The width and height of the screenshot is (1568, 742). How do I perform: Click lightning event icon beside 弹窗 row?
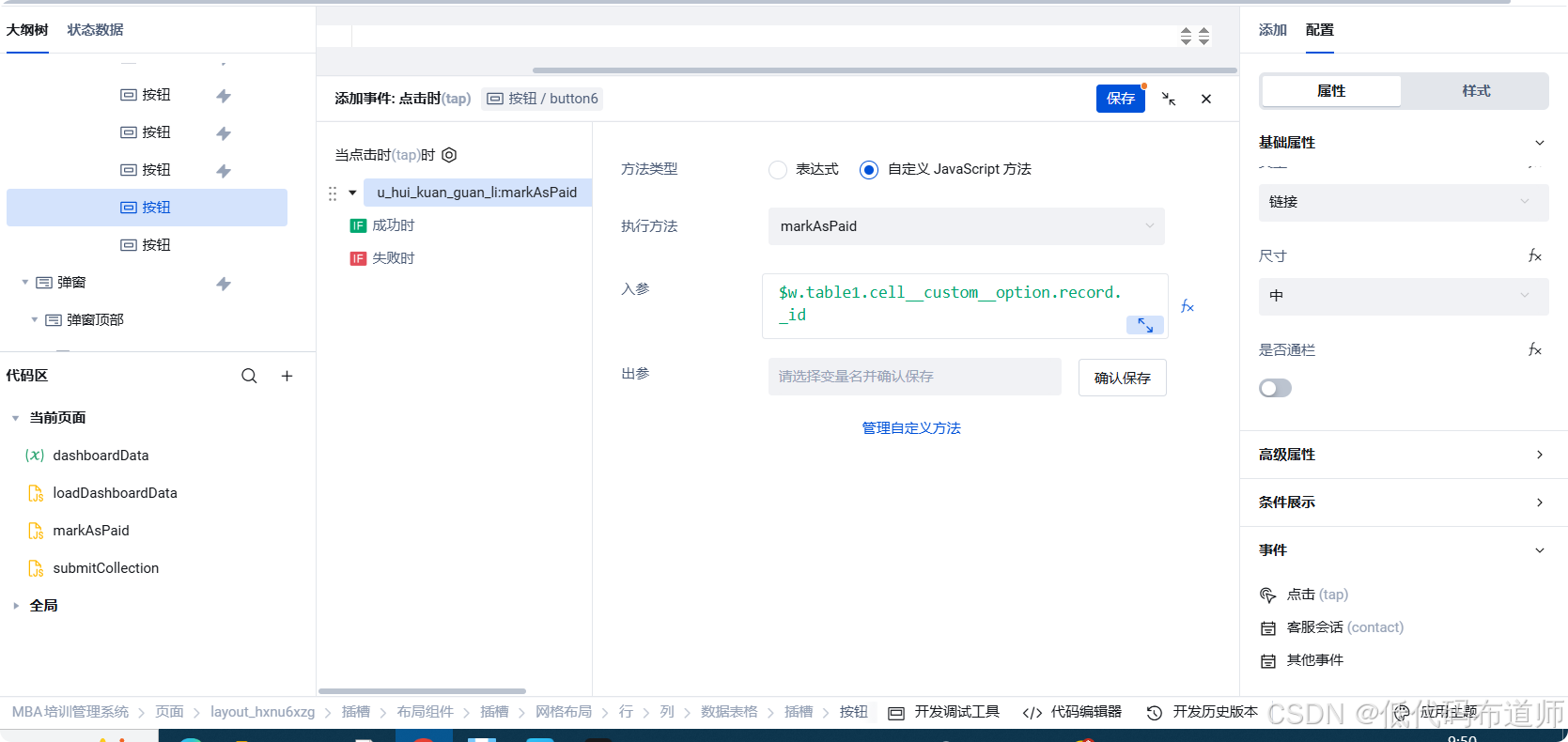click(x=224, y=284)
